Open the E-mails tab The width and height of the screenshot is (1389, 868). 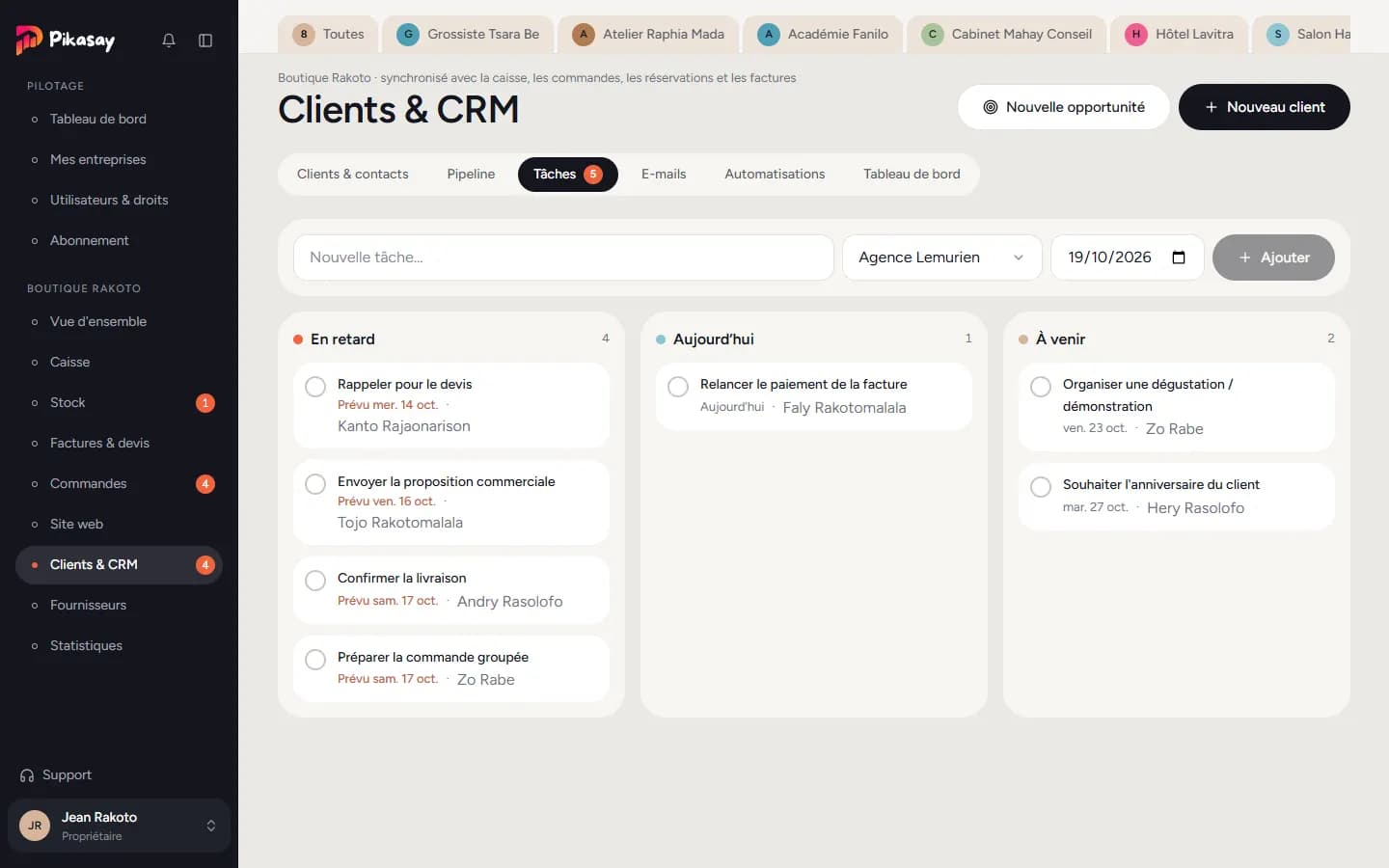(664, 175)
